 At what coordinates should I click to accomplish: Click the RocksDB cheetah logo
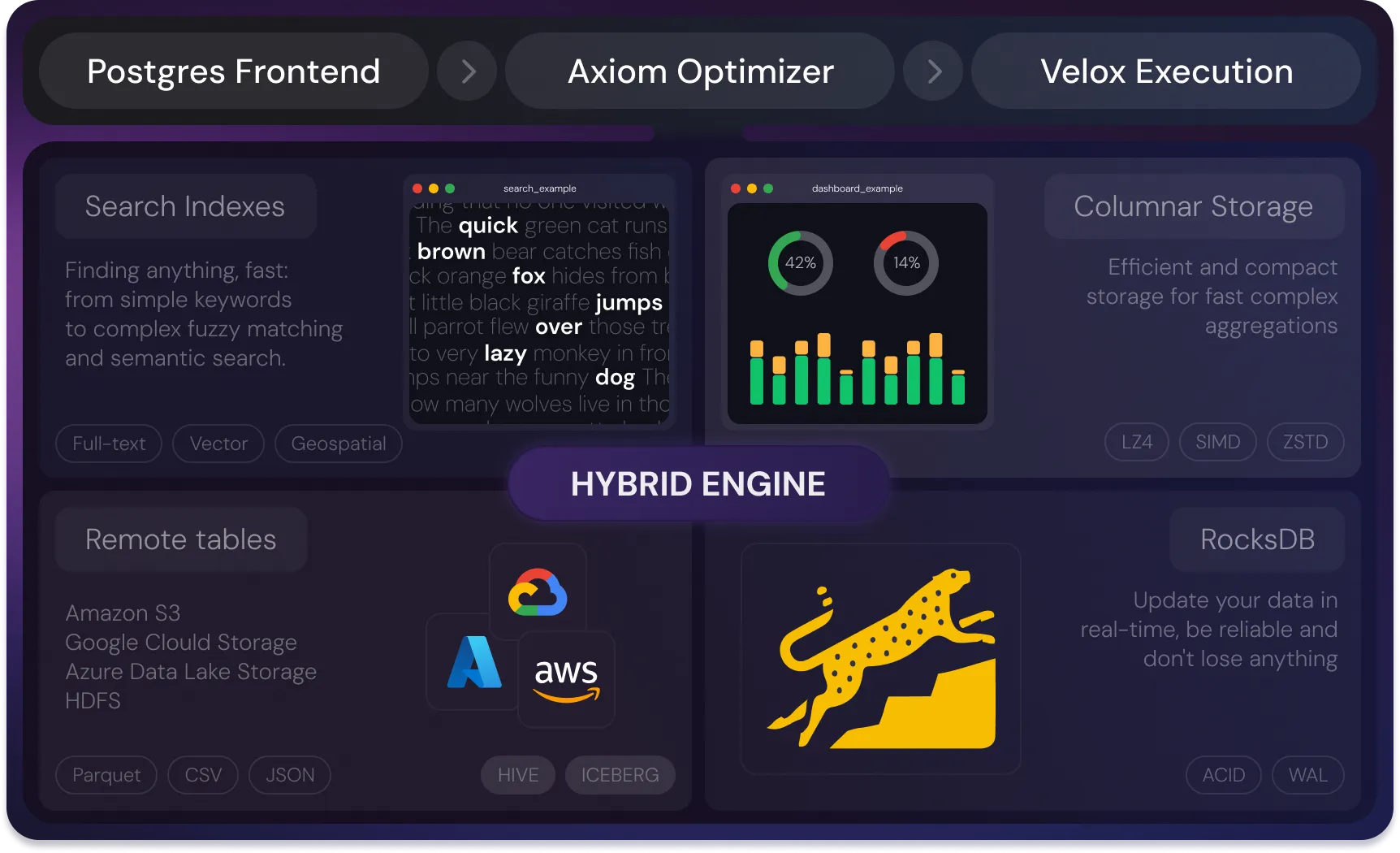(881, 658)
